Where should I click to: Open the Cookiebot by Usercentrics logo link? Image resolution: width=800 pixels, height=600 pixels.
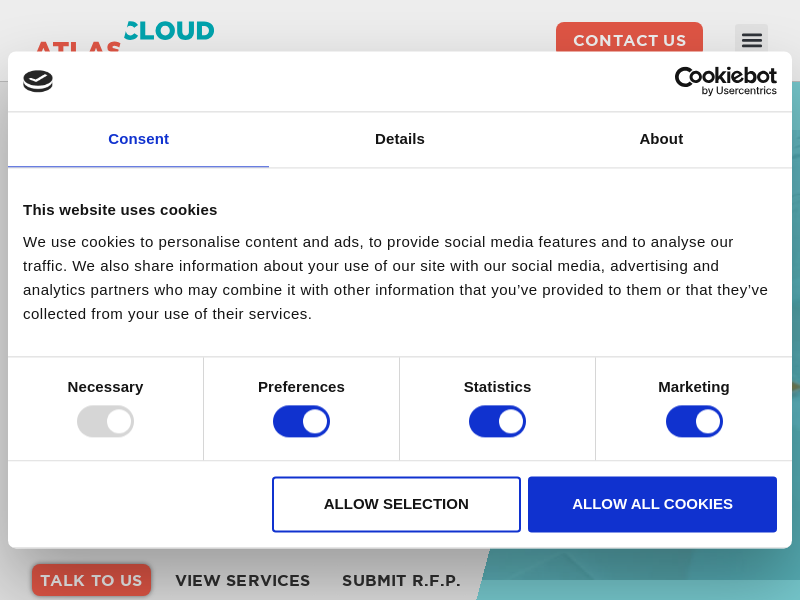pyautogui.click(x=725, y=81)
